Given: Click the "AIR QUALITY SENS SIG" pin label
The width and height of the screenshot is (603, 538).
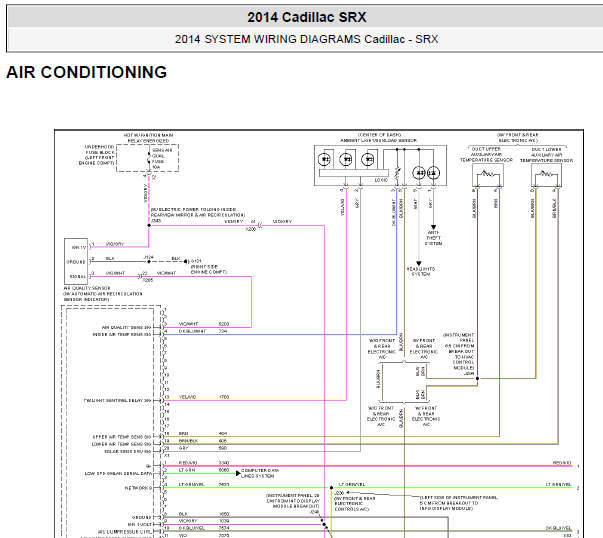Looking at the screenshot, I should coord(127,327).
